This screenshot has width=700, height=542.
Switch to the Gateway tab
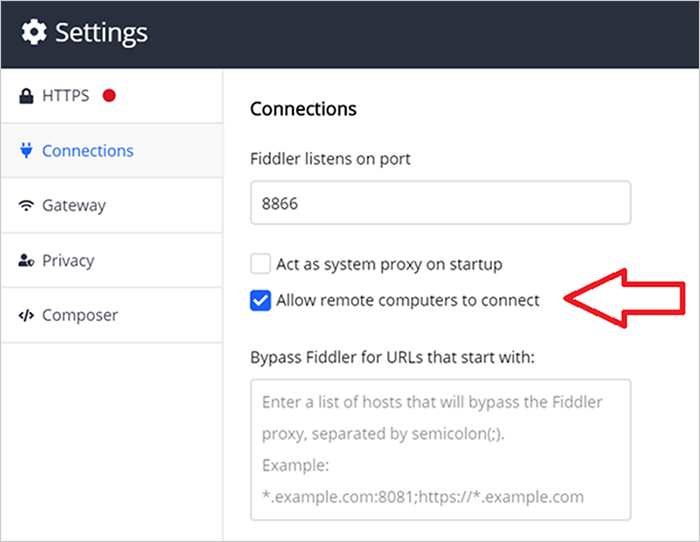pyautogui.click(x=112, y=205)
